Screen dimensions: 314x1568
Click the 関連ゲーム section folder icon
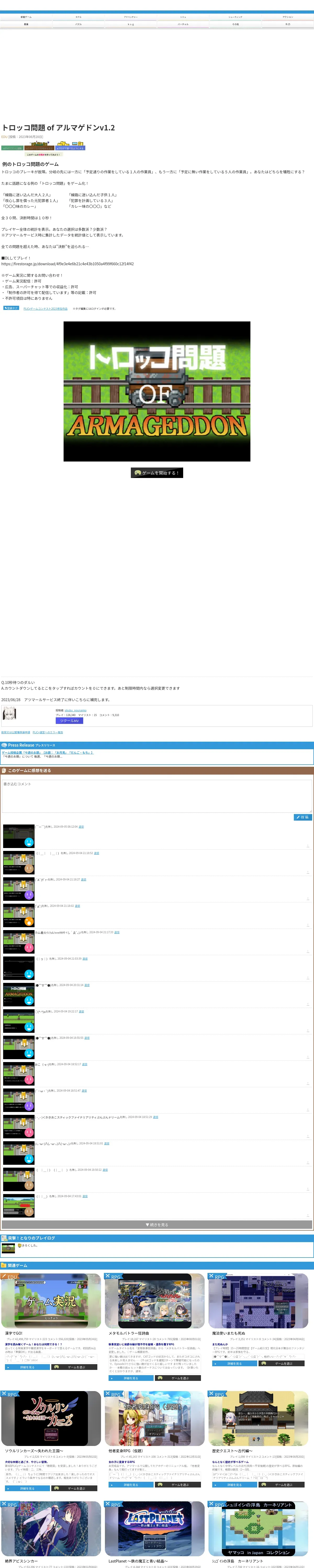[x=4, y=1265]
